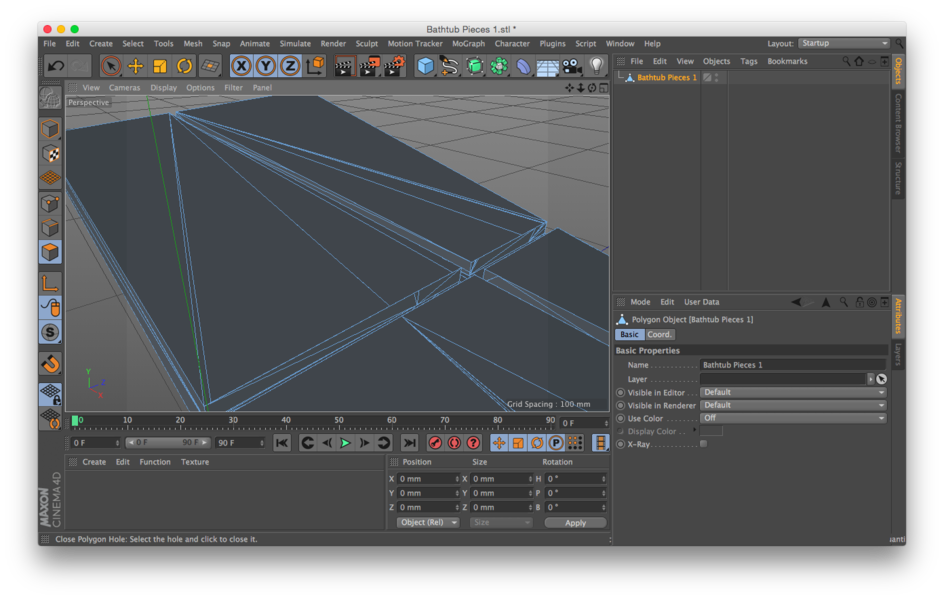Go to end of animation
Image resolution: width=944 pixels, height=600 pixels.
coord(409,443)
